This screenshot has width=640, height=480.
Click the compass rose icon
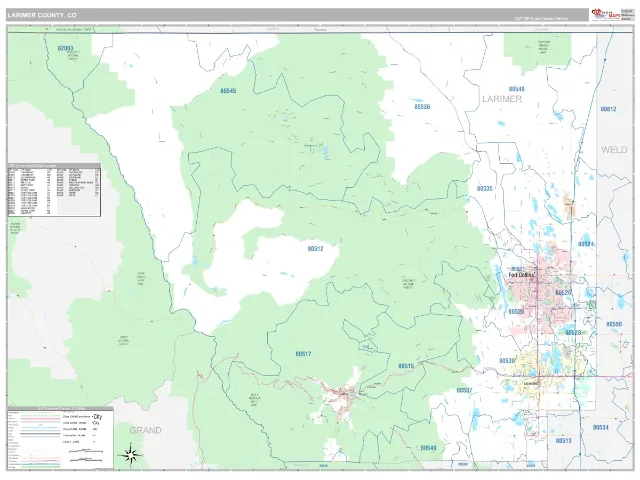click(x=130, y=455)
